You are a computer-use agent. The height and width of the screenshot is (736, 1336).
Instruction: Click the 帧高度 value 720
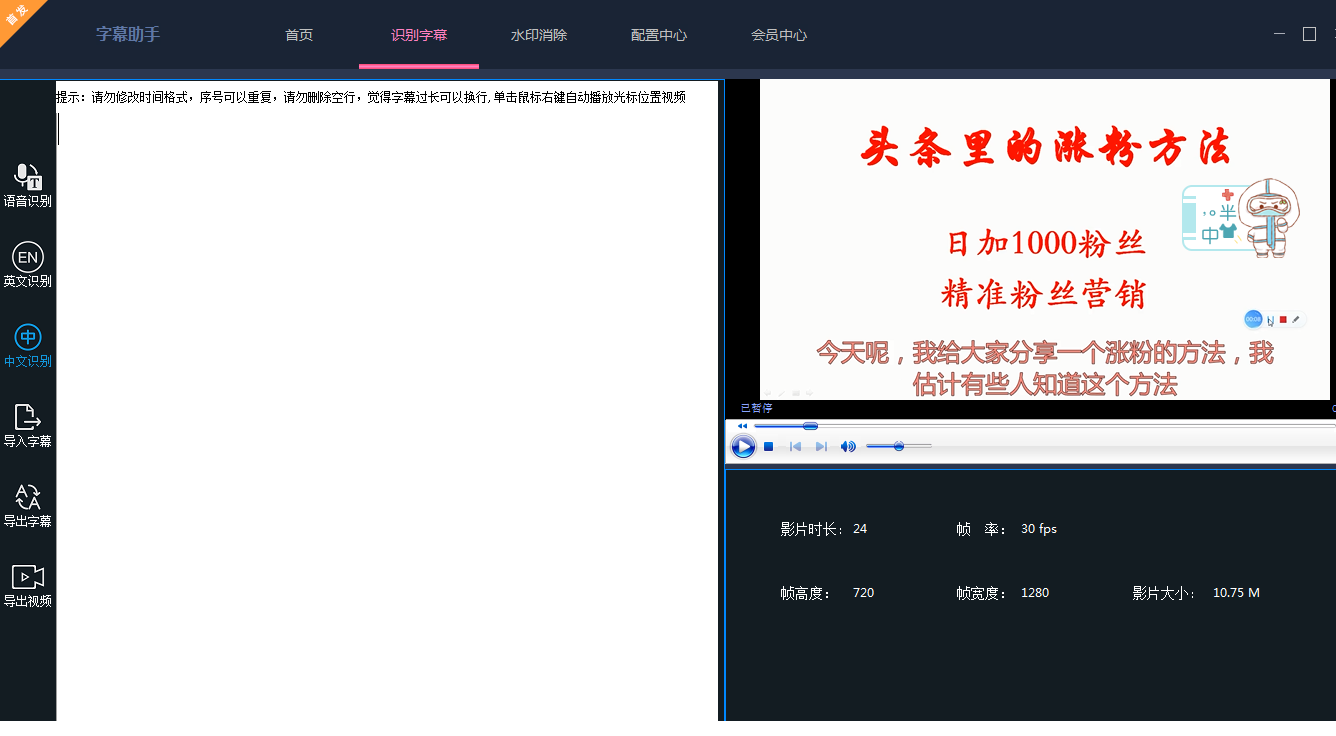tap(863, 593)
